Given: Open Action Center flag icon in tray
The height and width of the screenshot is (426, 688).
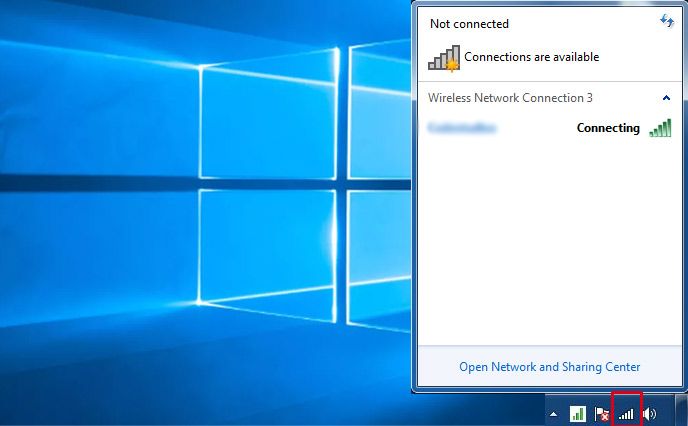Looking at the screenshot, I should pos(602,414).
